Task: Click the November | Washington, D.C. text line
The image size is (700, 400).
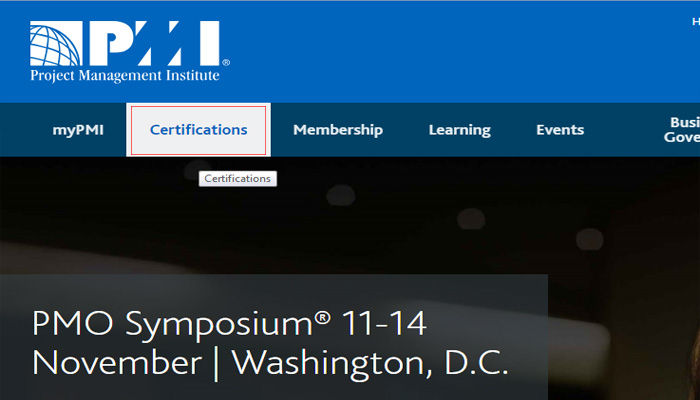Action: pyautogui.click(x=270, y=363)
